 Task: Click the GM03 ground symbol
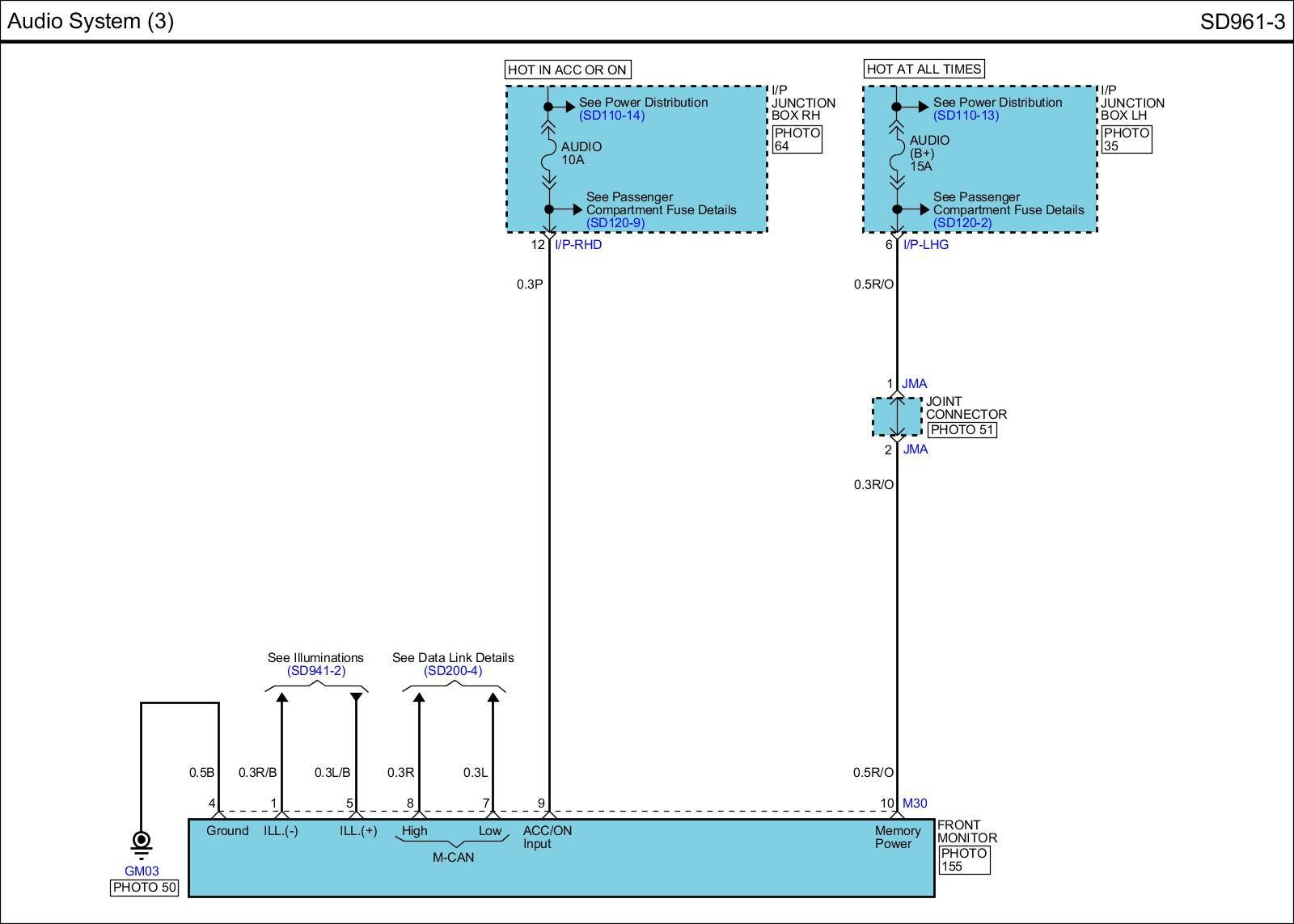pos(142,842)
